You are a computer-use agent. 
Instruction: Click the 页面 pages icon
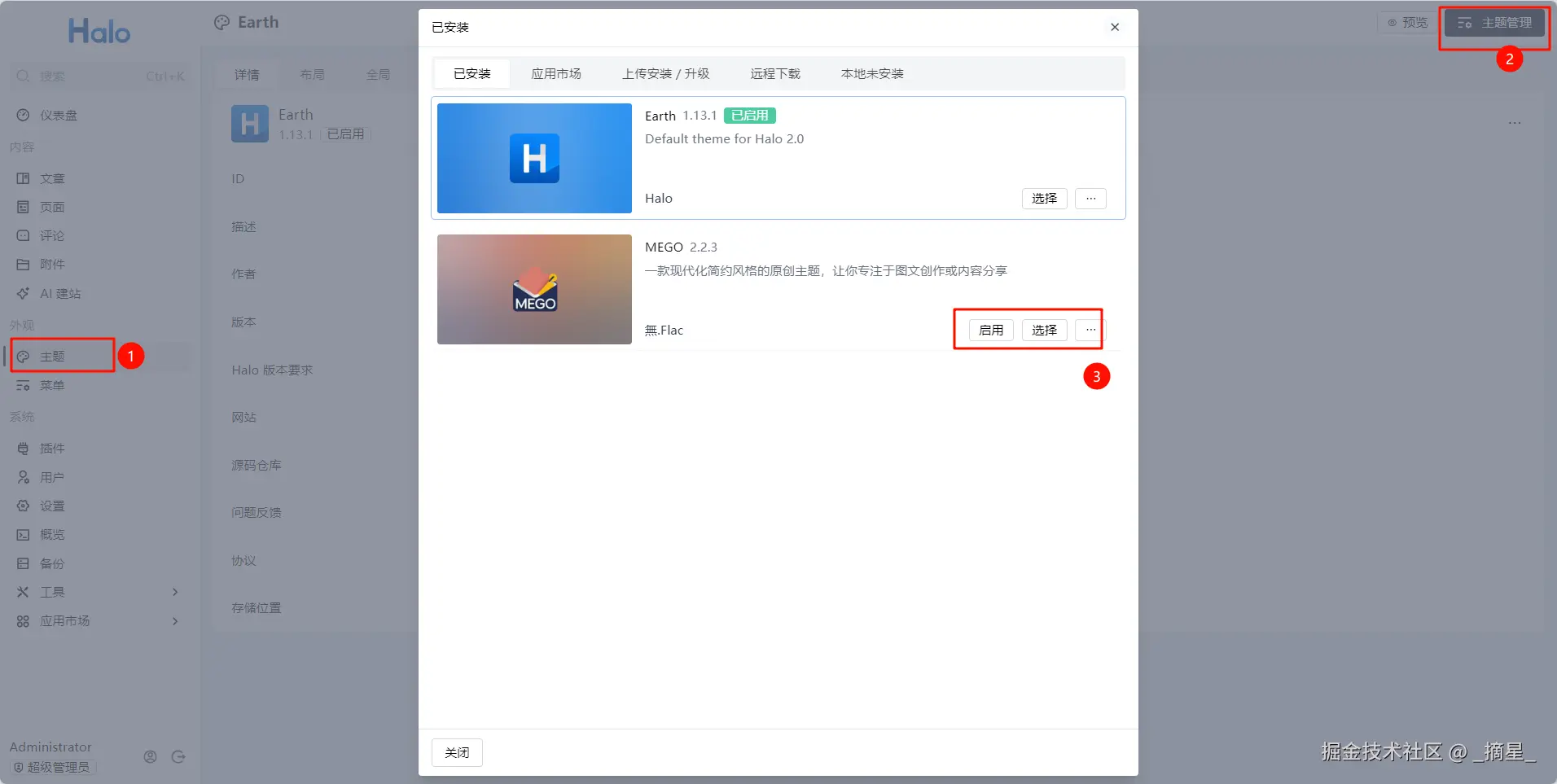(23, 207)
